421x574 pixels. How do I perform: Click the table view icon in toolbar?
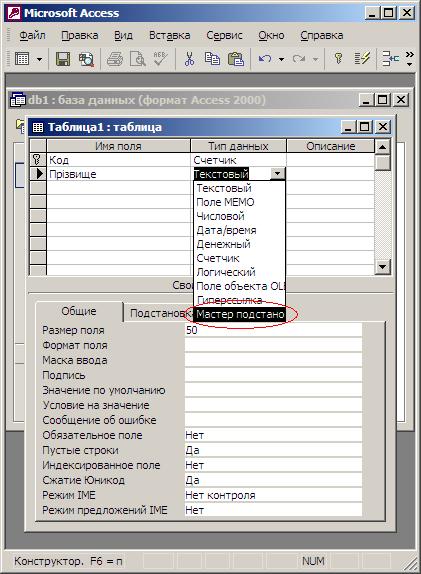click(22, 59)
